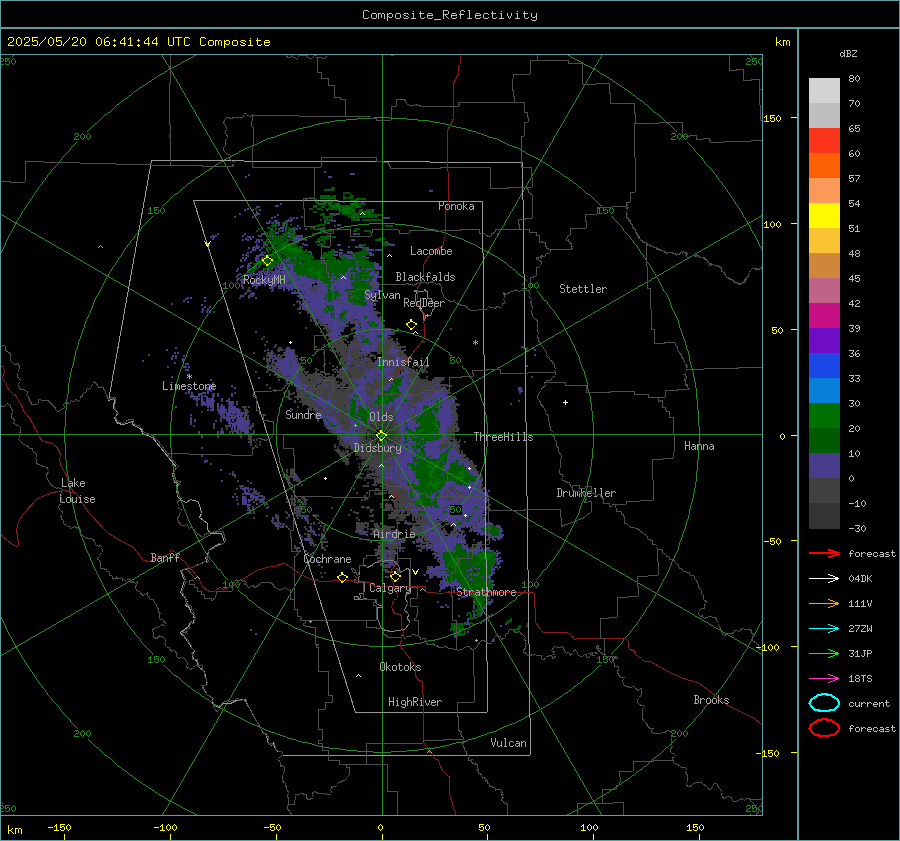Click the dBZ legend heading
900x841 pixels.
point(848,53)
